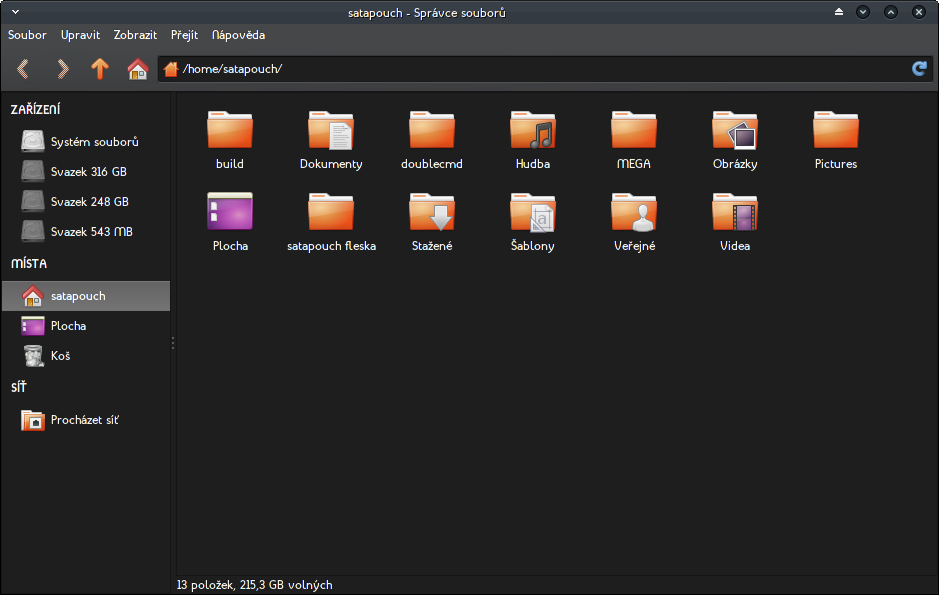Click the /home/satapouch/ location bar
This screenshot has width=939, height=595.
coord(545,69)
